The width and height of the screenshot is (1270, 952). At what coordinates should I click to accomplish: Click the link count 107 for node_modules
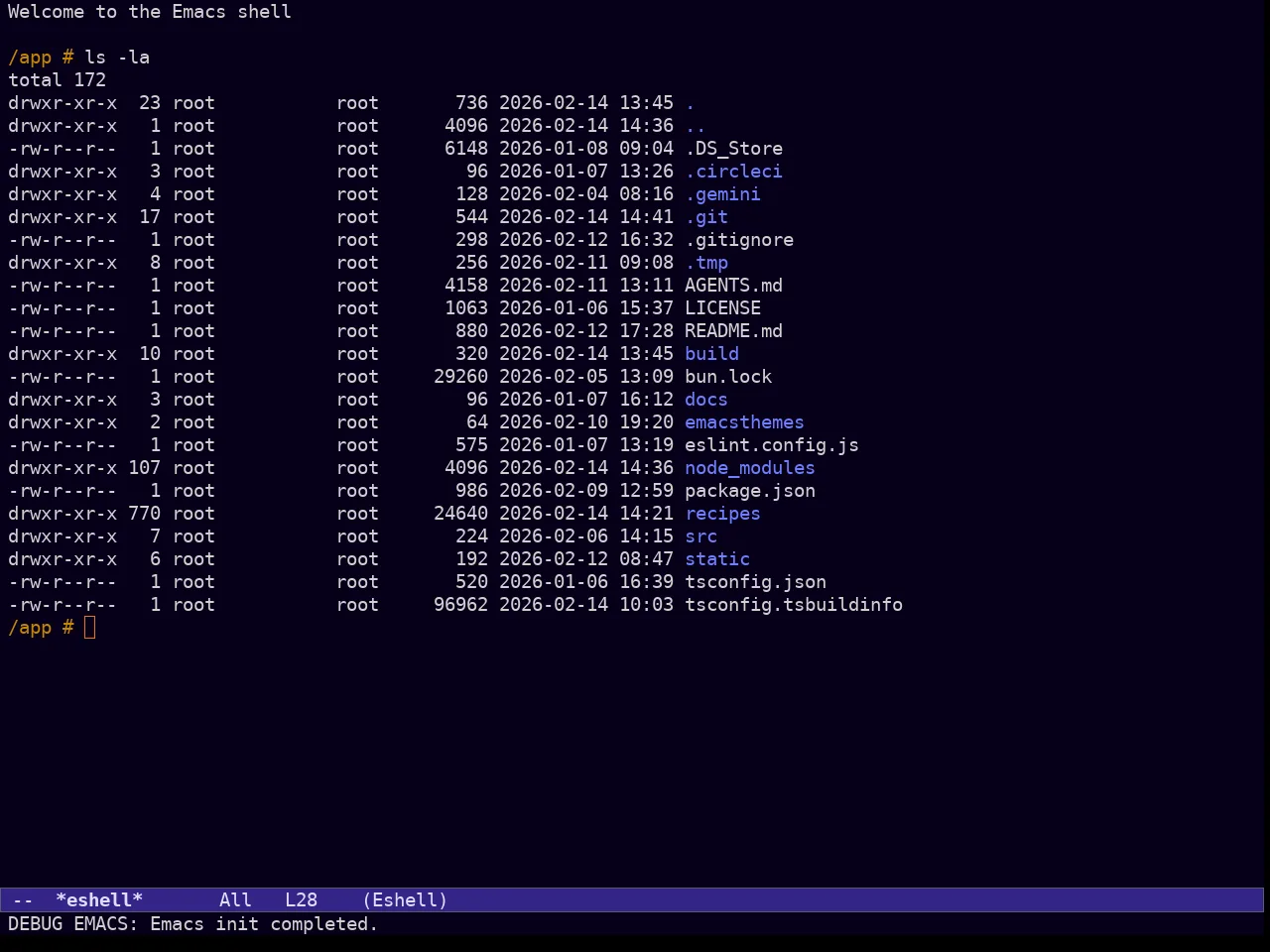tap(144, 468)
